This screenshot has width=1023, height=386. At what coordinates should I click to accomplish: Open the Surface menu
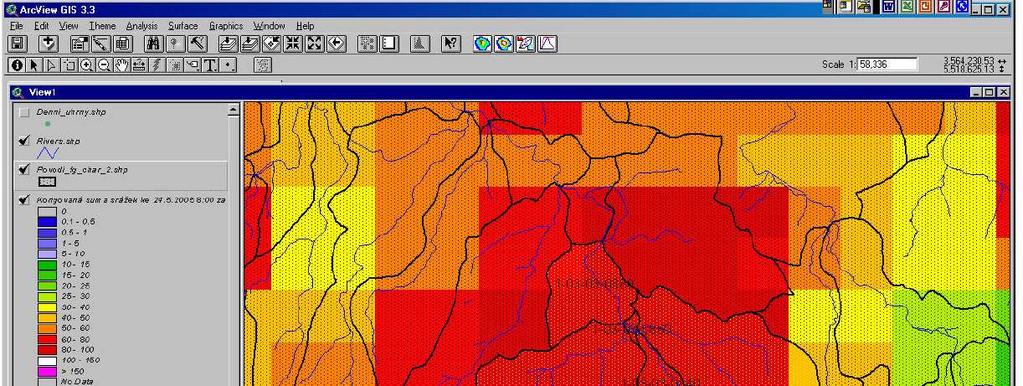183,26
